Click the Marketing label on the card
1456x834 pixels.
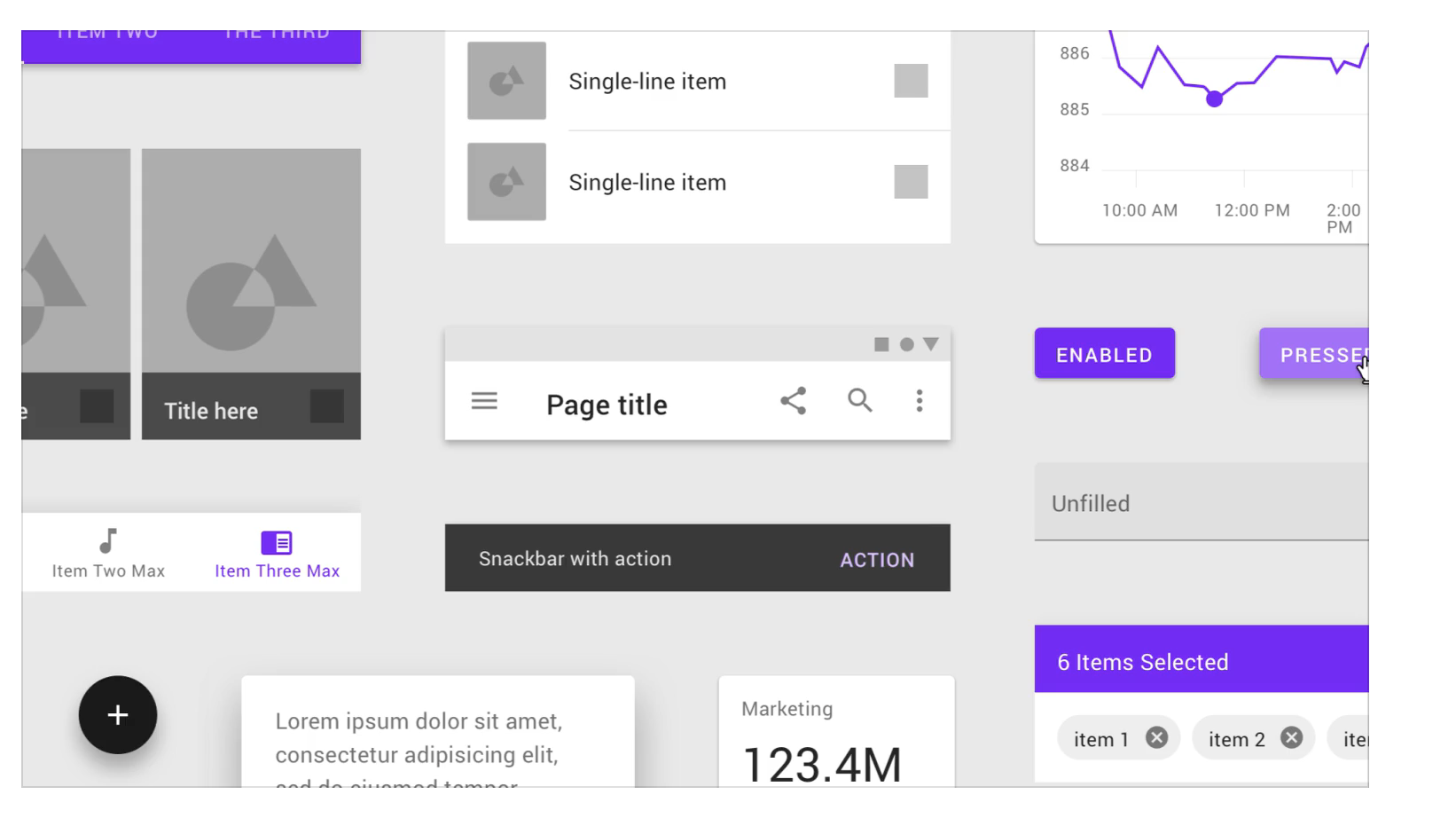pyautogui.click(x=787, y=709)
